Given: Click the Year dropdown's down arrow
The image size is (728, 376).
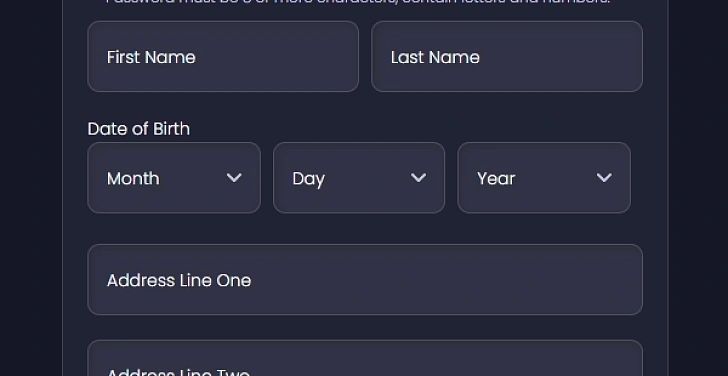Looking at the screenshot, I should 604,178.
